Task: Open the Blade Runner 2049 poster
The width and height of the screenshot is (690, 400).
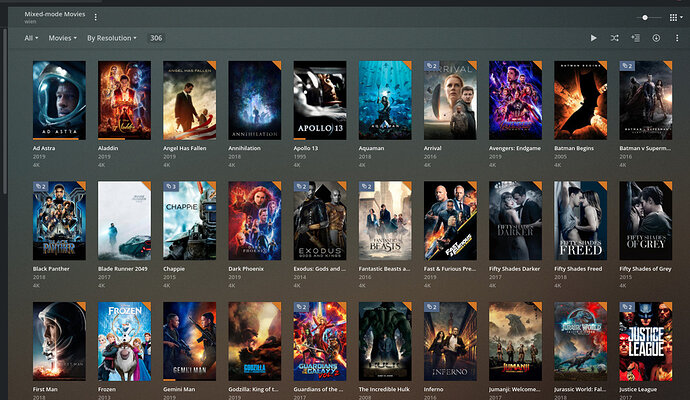Action: click(125, 220)
